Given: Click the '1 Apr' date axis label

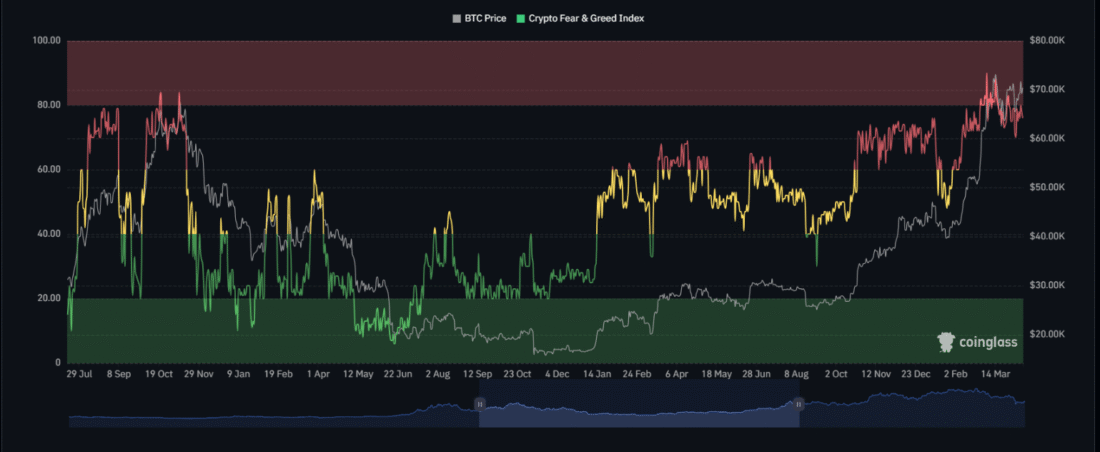Looking at the screenshot, I should pos(318,374).
